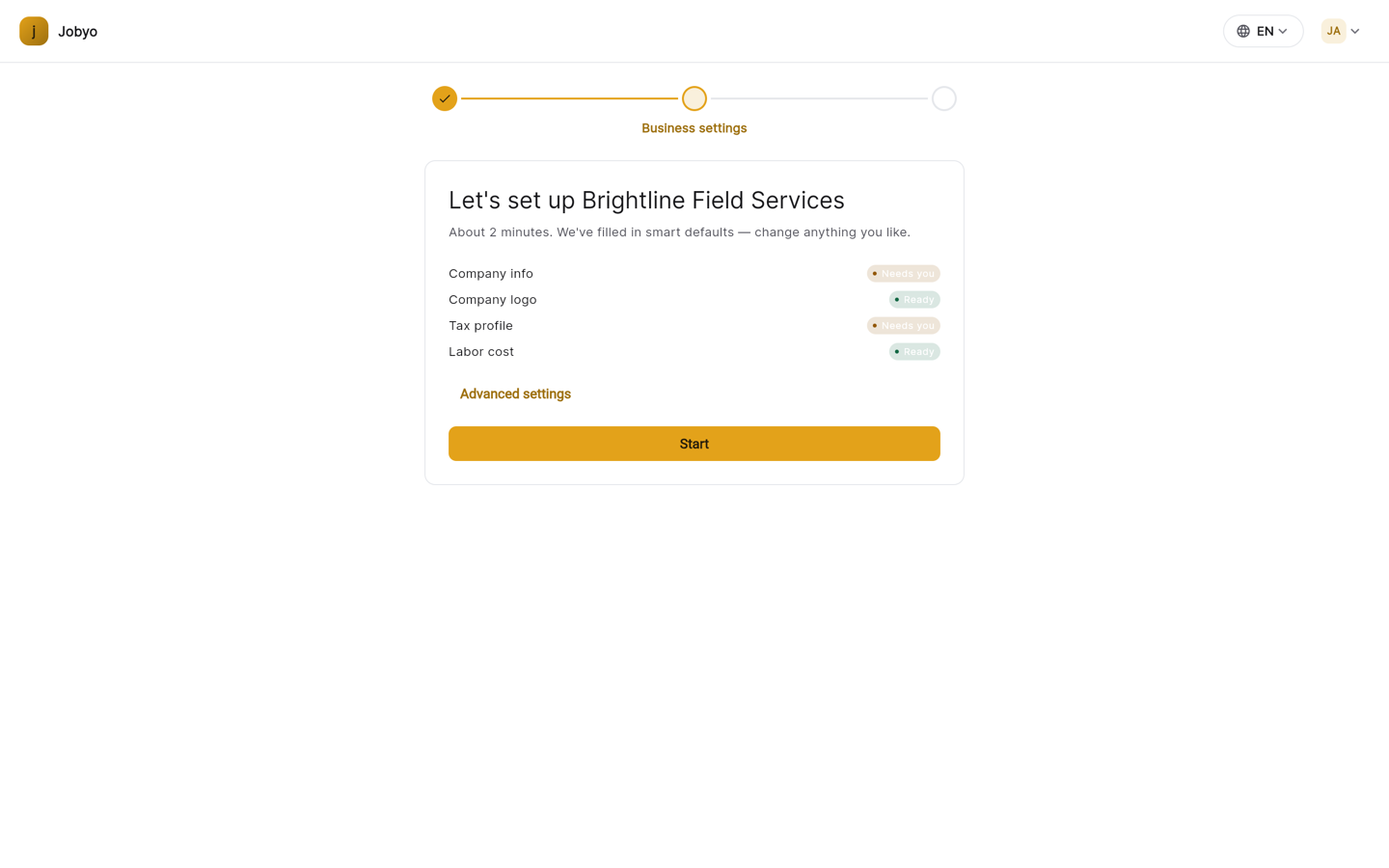Click Needs you badge for Company info
The height and width of the screenshot is (868, 1389).
pyautogui.click(x=904, y=274)
